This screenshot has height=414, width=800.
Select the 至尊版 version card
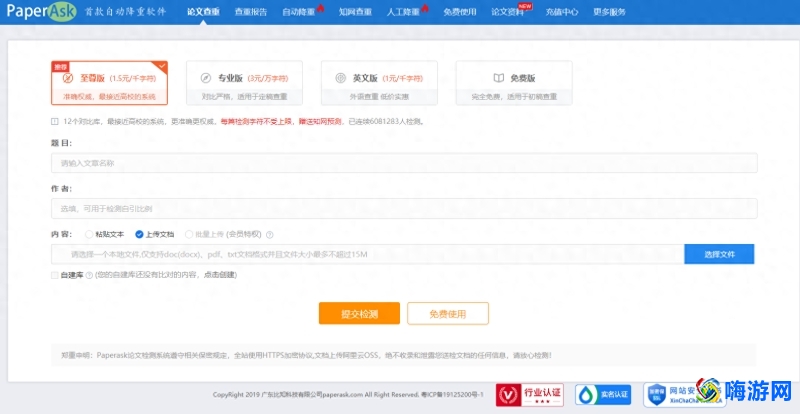[x=109, y=83]
